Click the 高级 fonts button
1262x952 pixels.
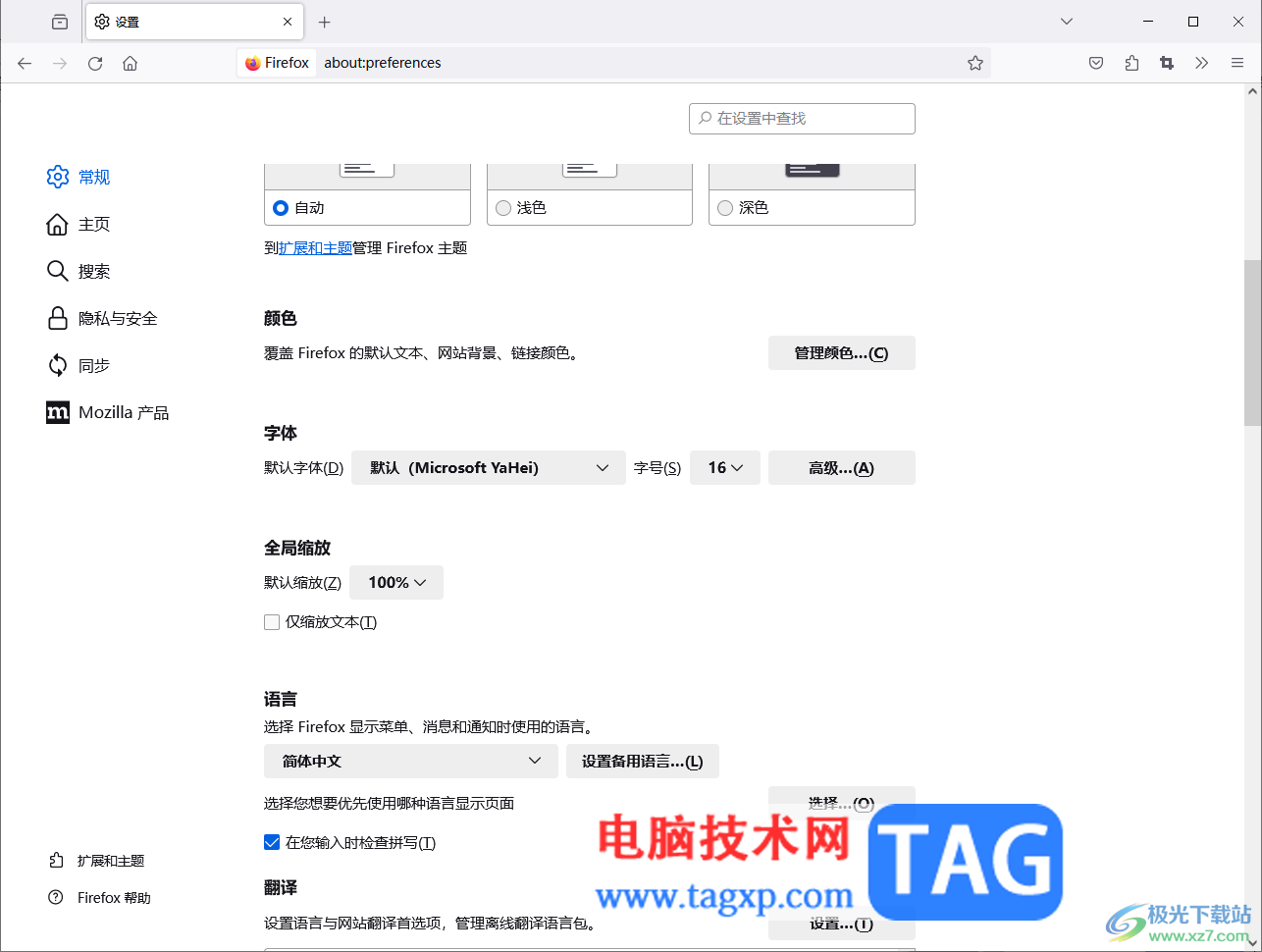click(x=842, y=468)
